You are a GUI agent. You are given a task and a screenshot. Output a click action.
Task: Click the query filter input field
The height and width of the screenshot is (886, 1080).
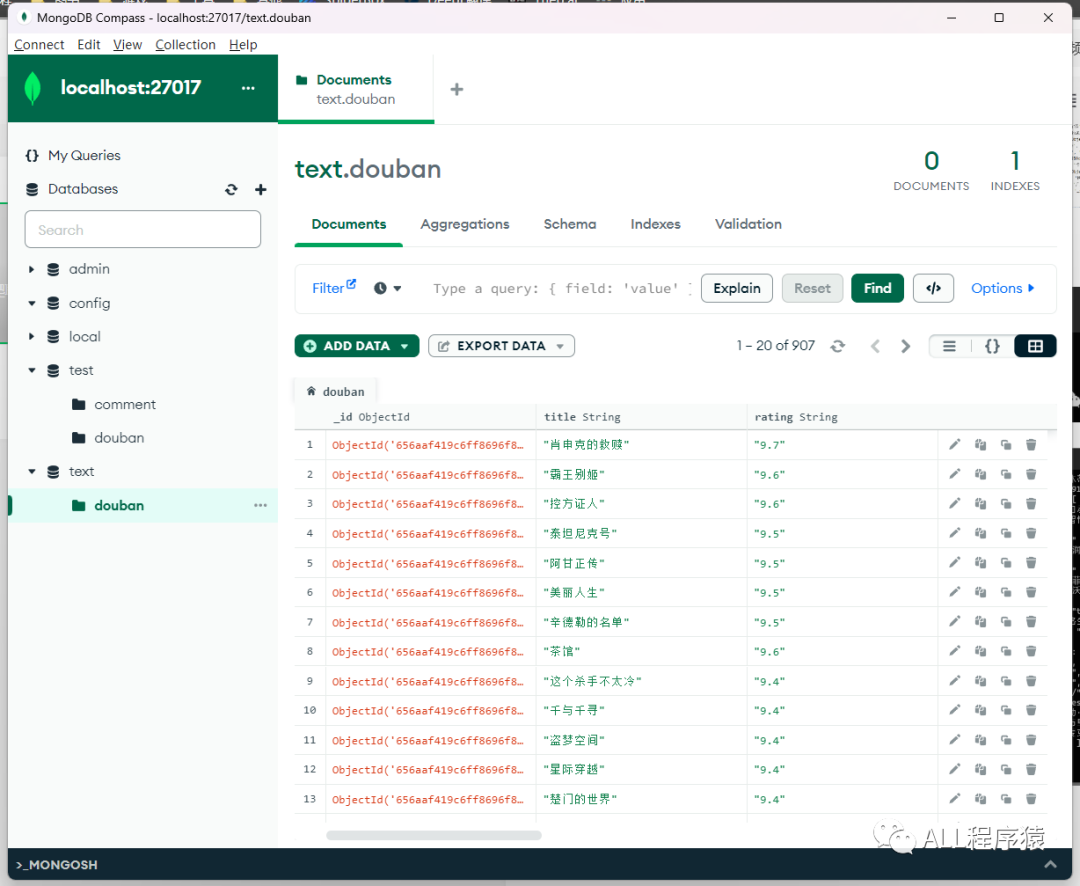point(561,289)
